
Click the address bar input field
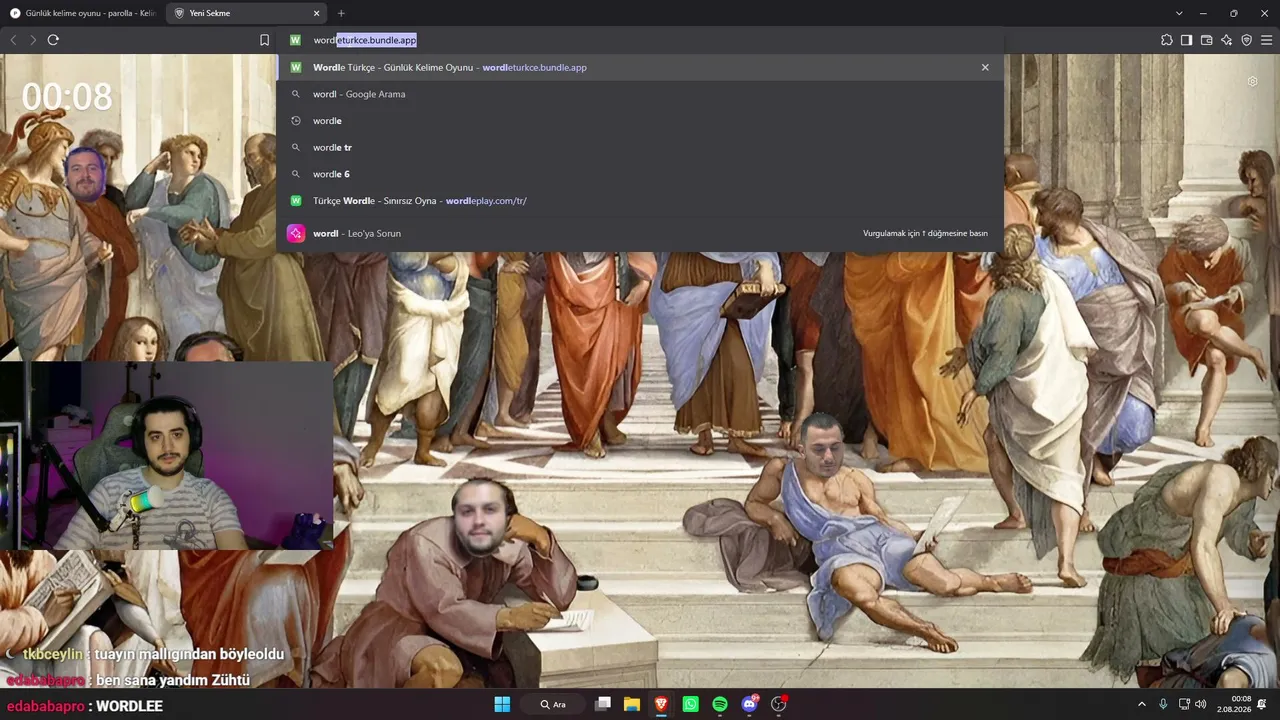640,40
